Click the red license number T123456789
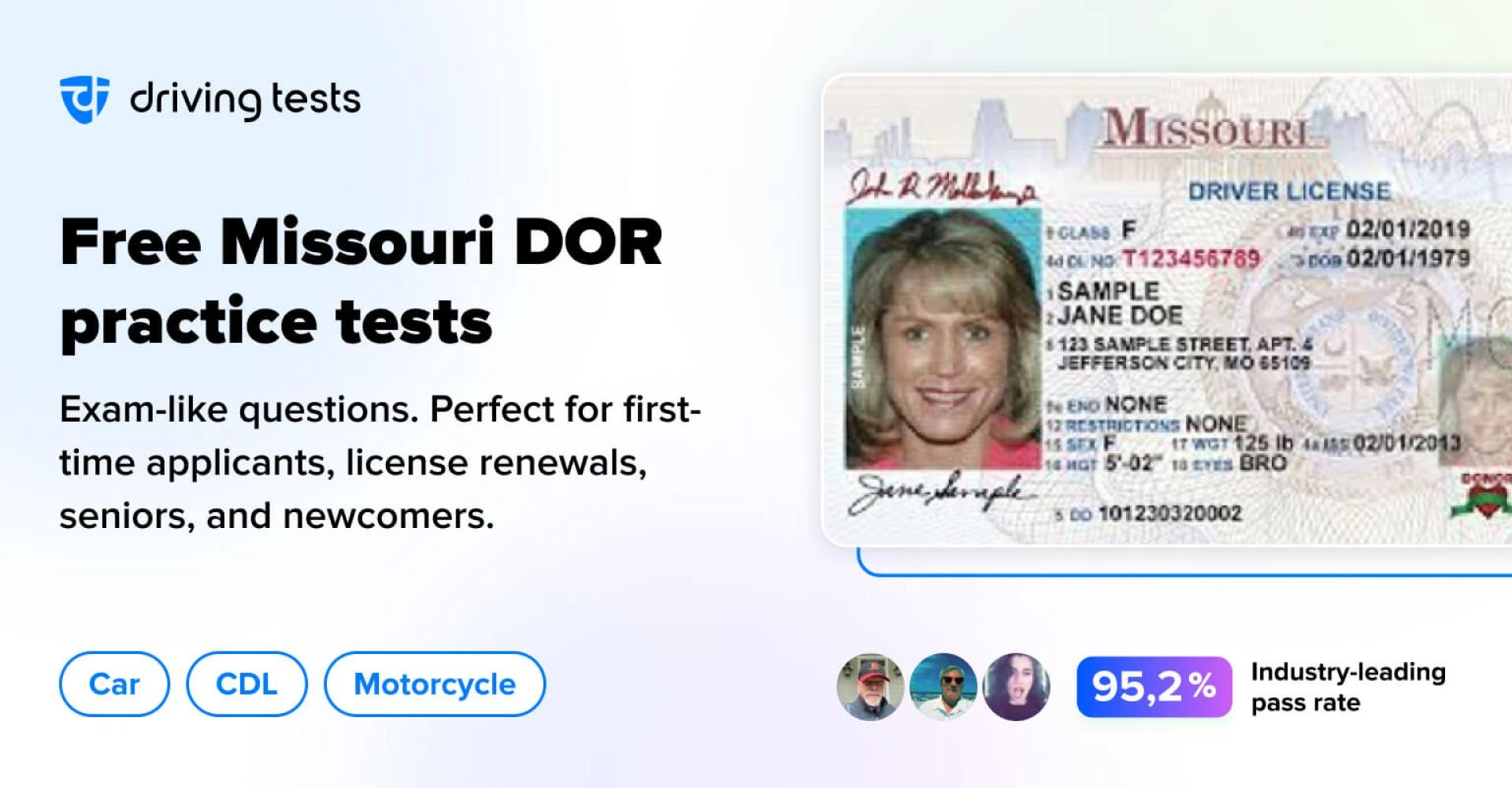Image resolution: width=1512 pixels, height=788 pixels. (1191, 258)
